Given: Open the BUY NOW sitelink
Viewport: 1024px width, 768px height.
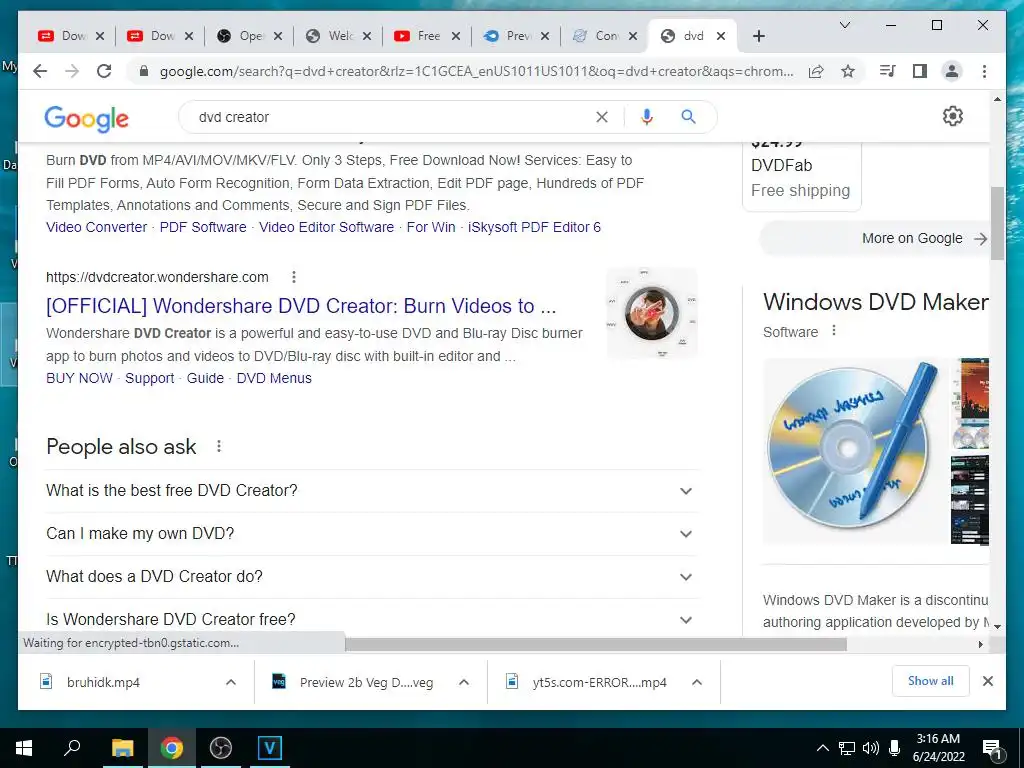Looking at the screenshot, I should [79, 378].
